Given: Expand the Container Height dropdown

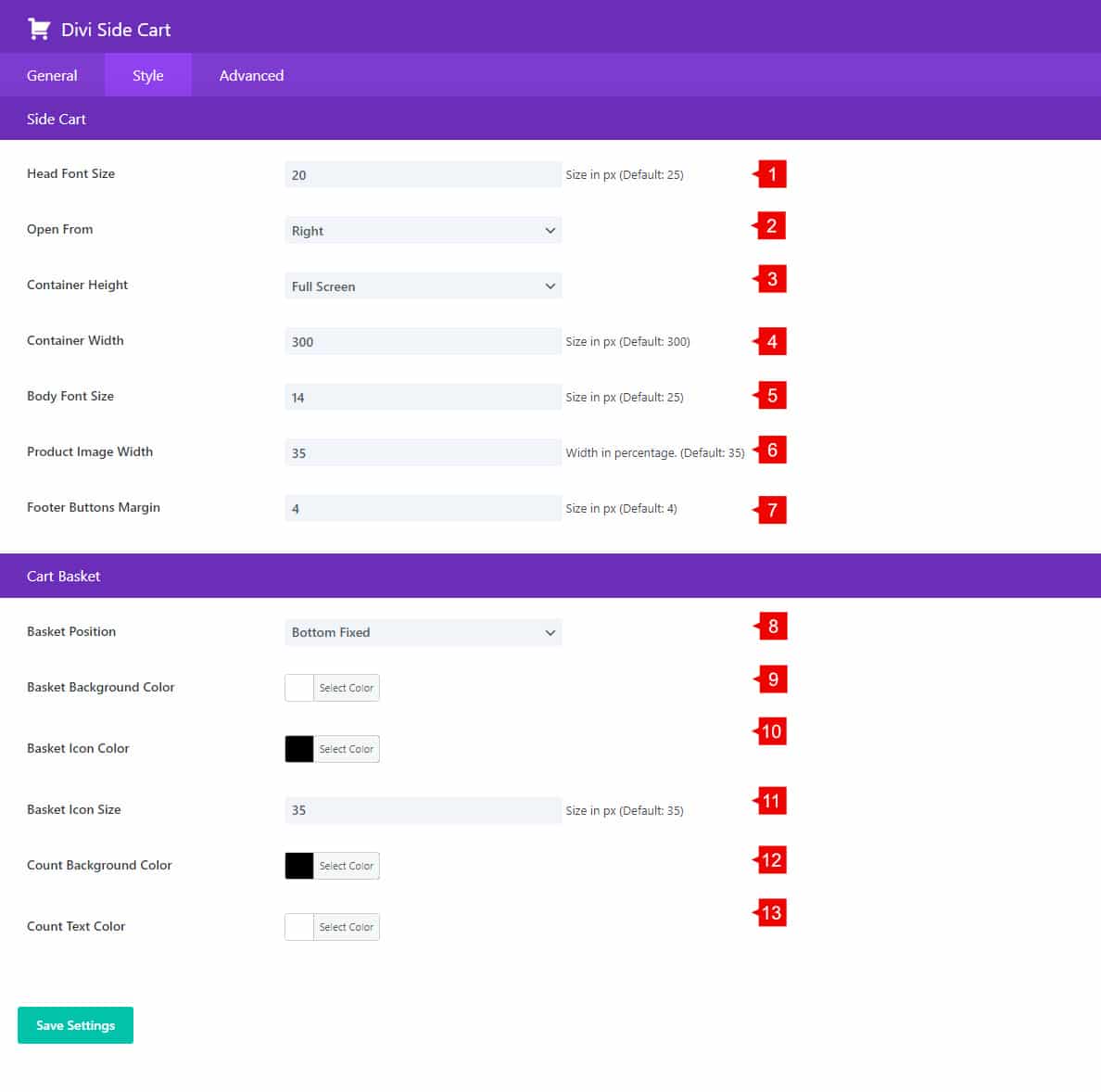Looking at the screenshot, I should pos(423,286).
